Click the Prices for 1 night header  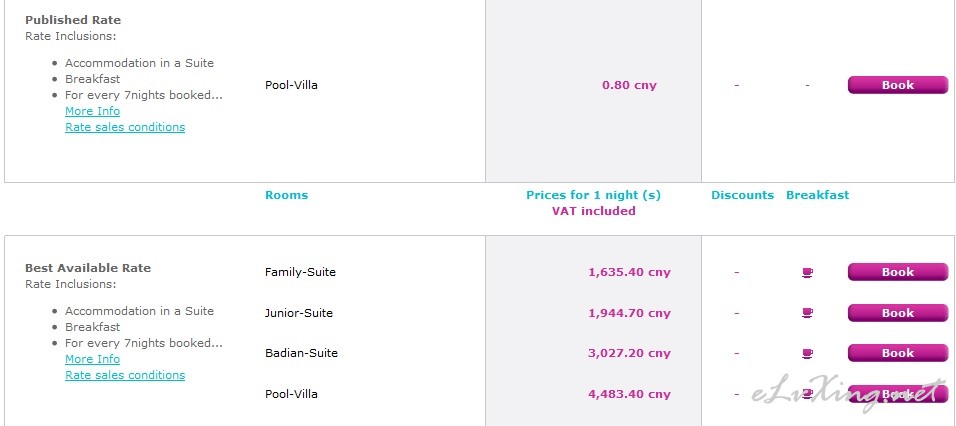click(593, 195)
